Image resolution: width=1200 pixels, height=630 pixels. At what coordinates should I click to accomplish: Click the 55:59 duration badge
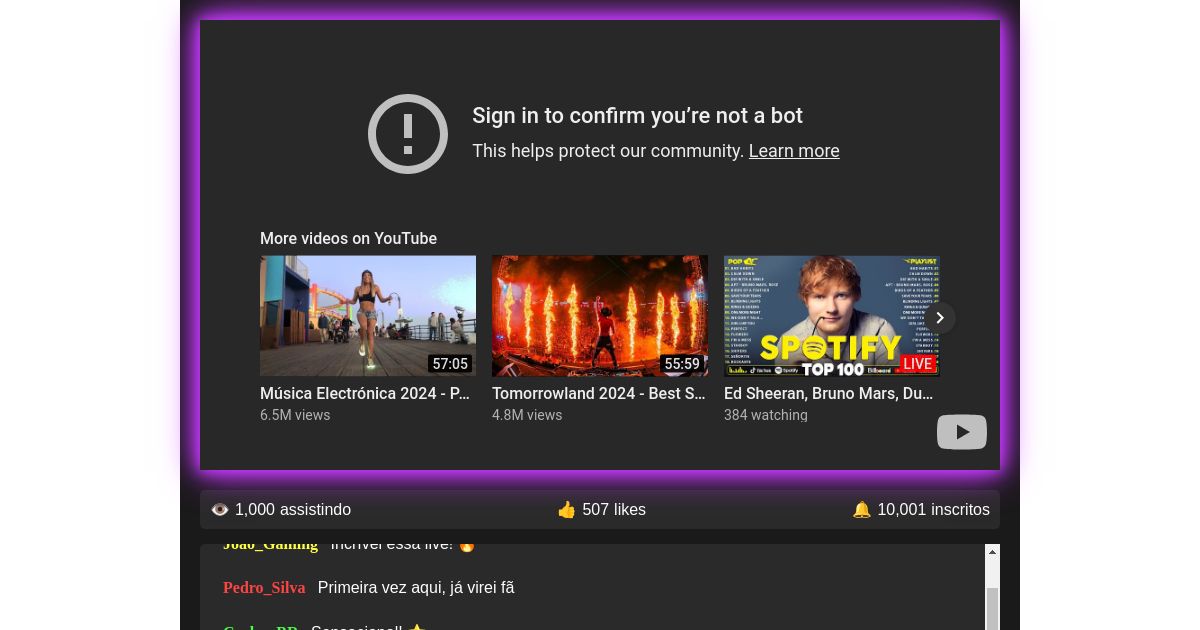point(682,364)
